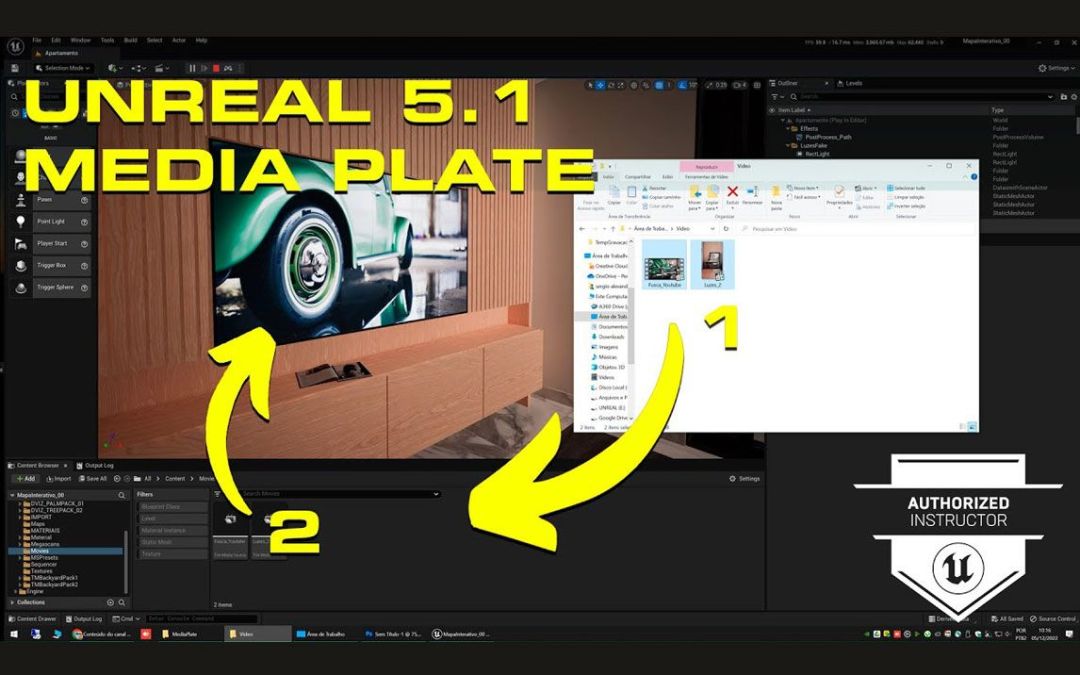
Task: Stop the simulation with the red square
Action: pos(216,68)
